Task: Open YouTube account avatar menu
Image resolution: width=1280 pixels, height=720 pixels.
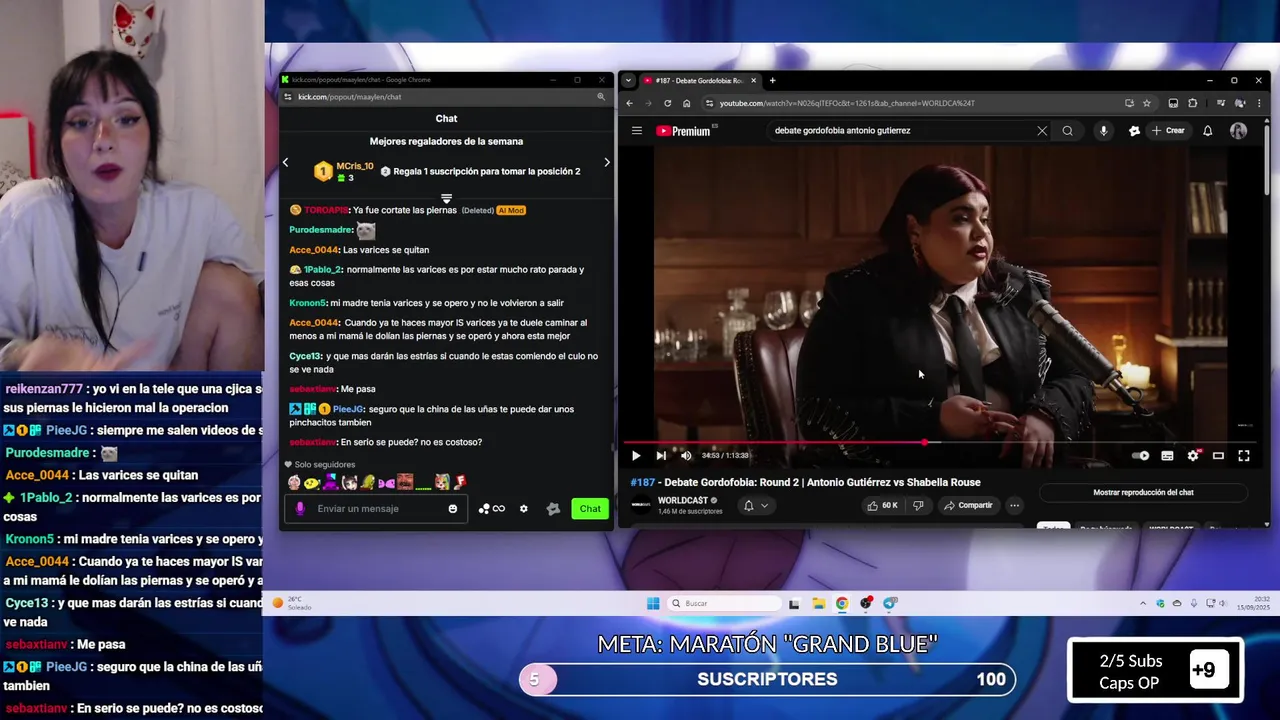Action: click(1238, 131)
